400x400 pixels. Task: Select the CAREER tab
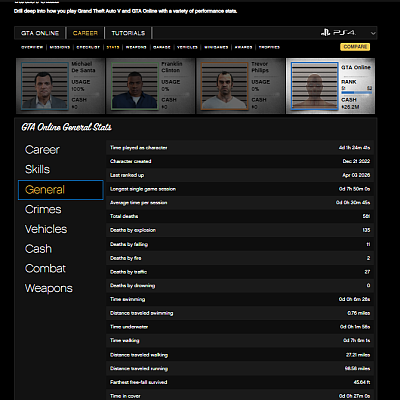[85, 33]
